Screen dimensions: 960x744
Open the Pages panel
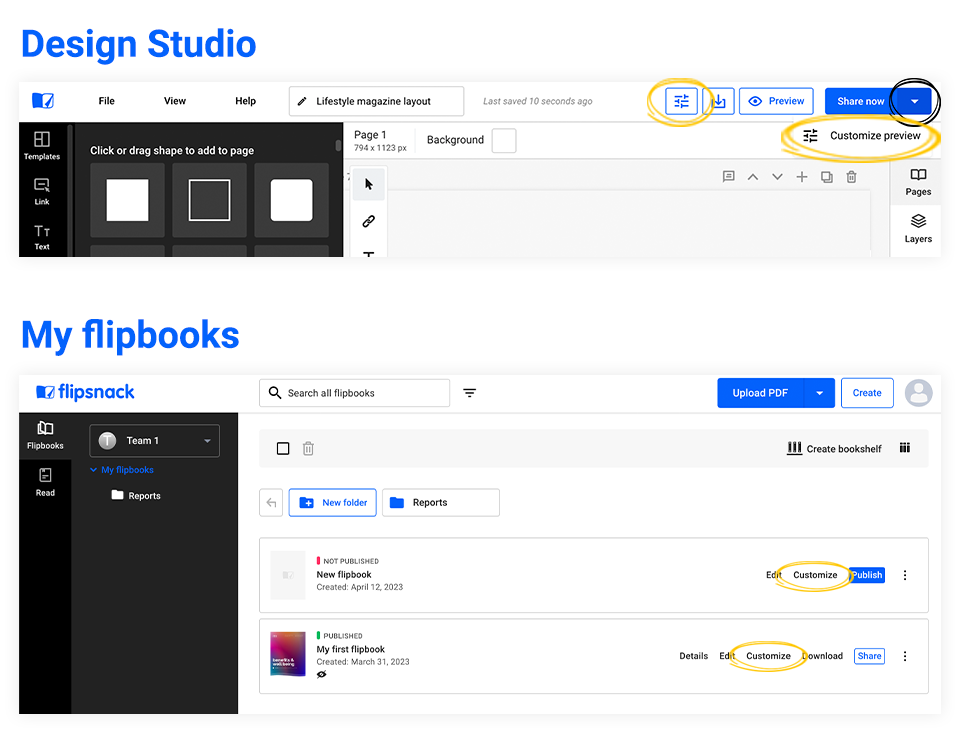pyautogui.click(x=918, y=182)
